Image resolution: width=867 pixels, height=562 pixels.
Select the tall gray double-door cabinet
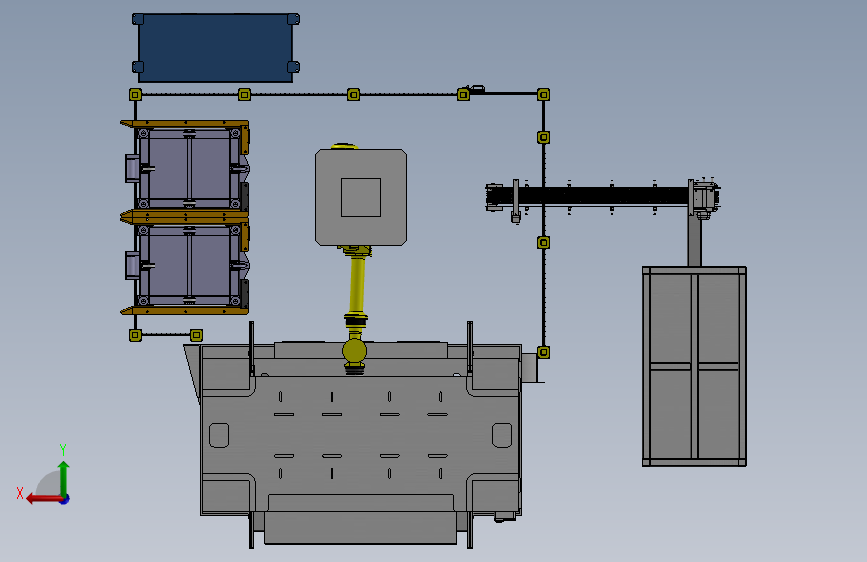(694, 366)
